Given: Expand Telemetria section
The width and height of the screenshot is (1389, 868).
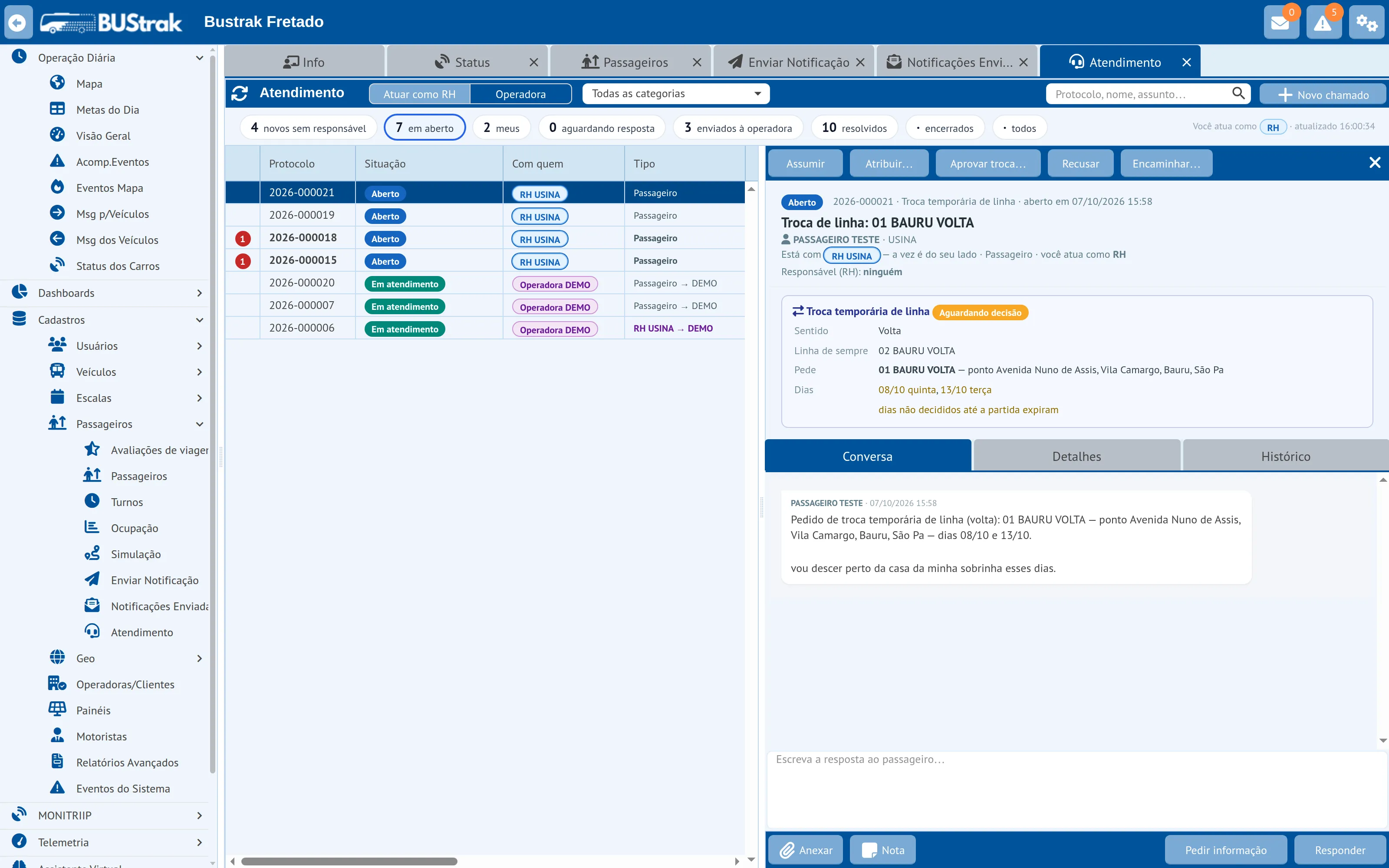Looking at the screenshot, I should coord(199,842).
